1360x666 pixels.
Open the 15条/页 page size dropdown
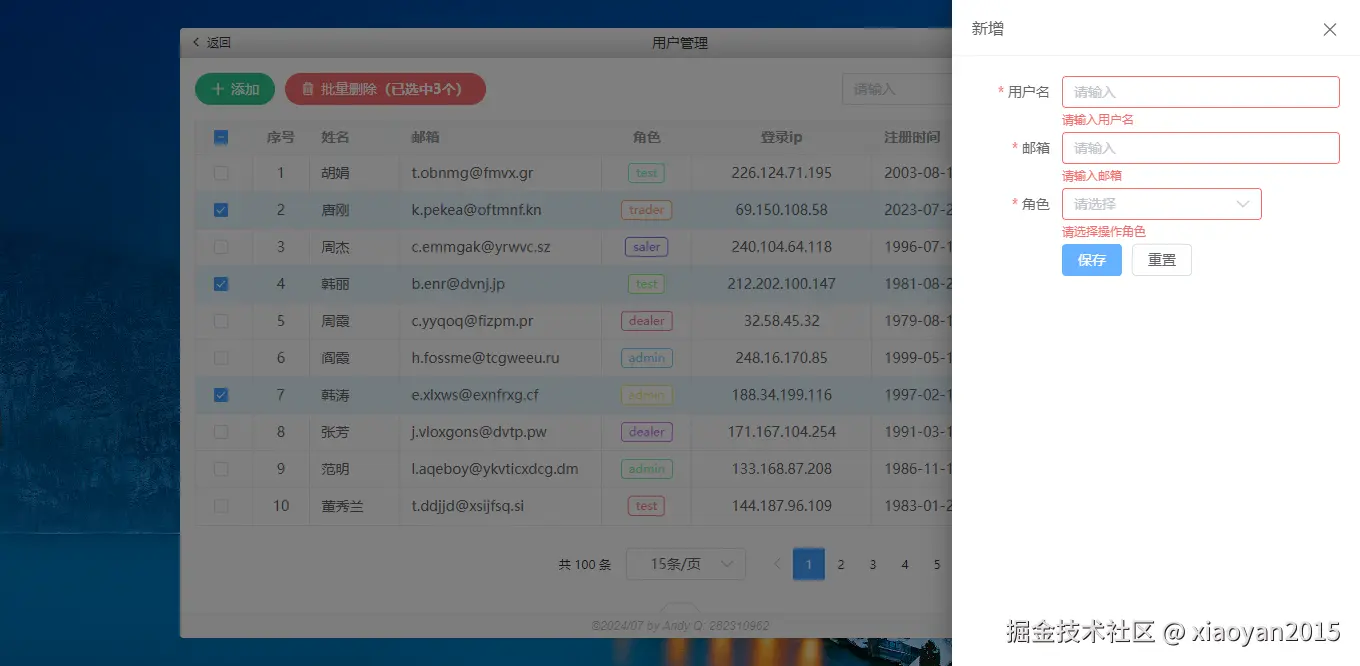[x=685, y=564]
